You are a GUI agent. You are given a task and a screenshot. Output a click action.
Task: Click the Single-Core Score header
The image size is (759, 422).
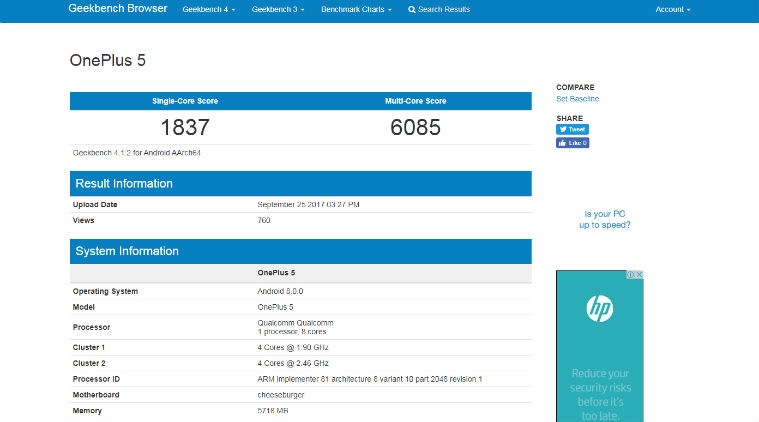tap(185, 101)
